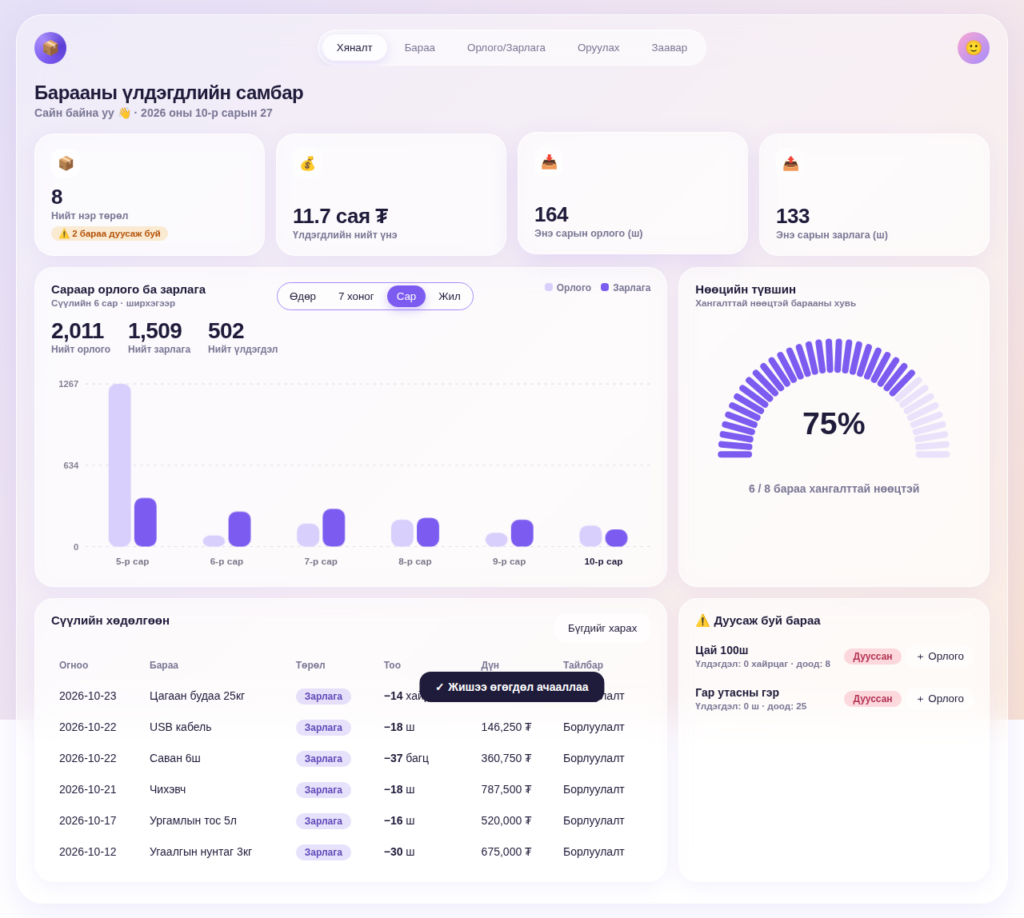Click the inbox tray icon on Энэ сарын орлого card

549,162
